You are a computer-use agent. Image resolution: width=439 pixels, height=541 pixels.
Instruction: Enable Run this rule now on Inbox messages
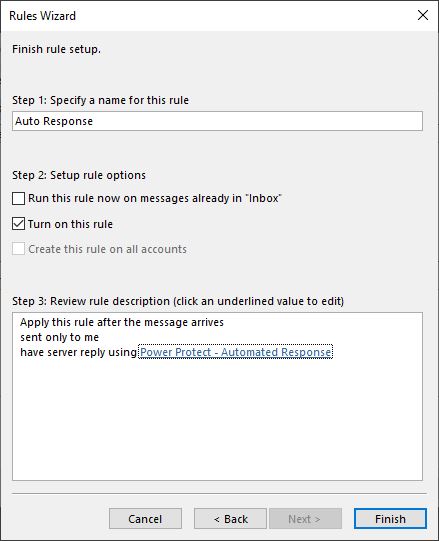click(18, 198)
